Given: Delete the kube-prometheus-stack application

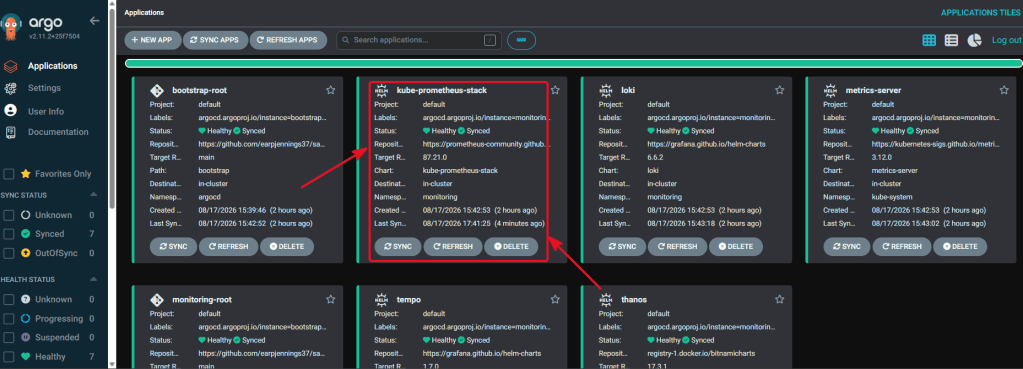Looking at the screenshot, I should (512, 246).
